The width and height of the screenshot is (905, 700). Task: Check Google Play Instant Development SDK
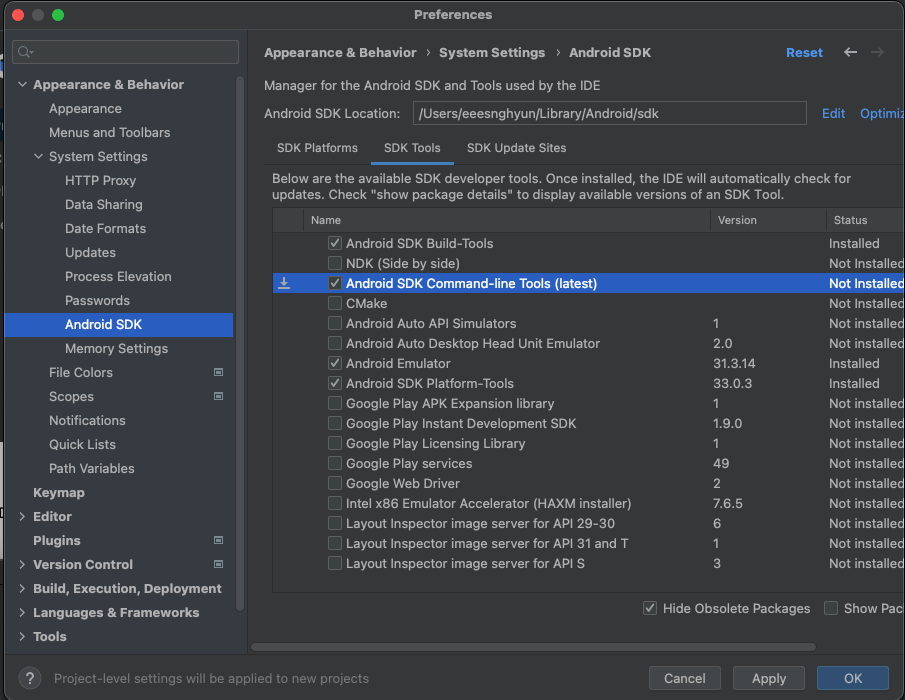coord(335,424)
